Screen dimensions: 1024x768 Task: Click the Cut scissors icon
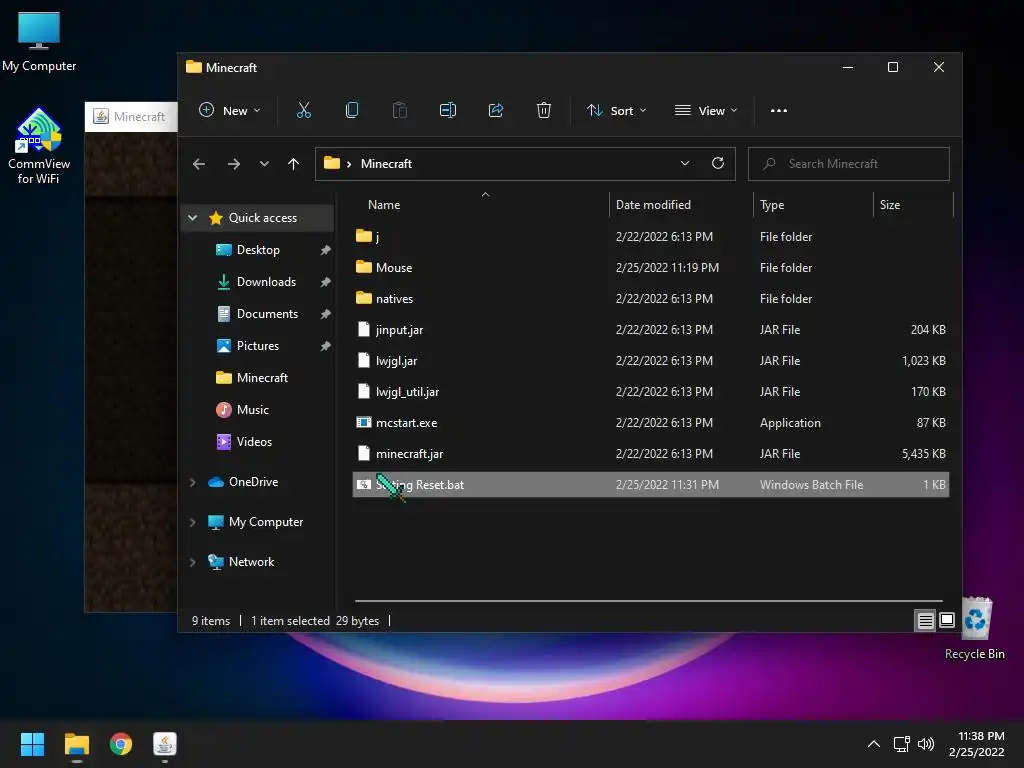304,110
